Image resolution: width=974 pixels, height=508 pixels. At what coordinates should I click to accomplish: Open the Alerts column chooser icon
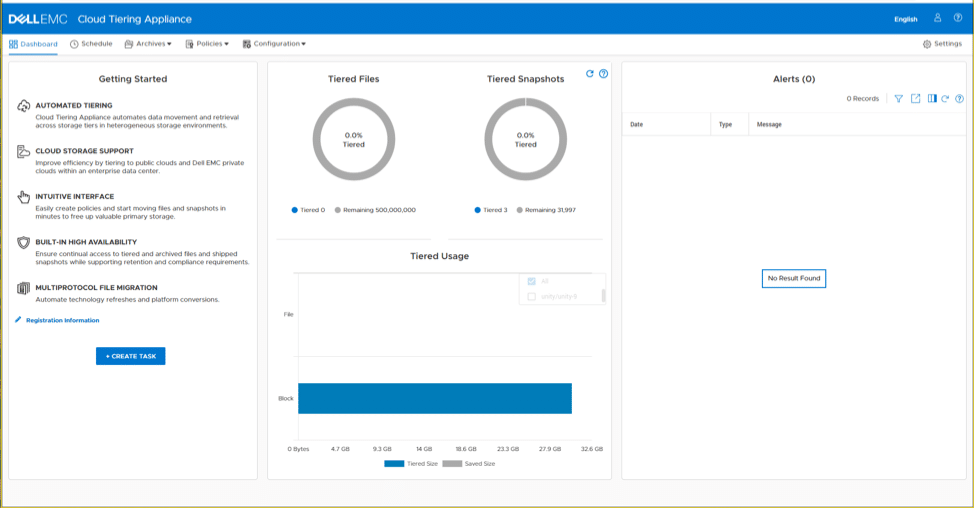coord(932,99)
